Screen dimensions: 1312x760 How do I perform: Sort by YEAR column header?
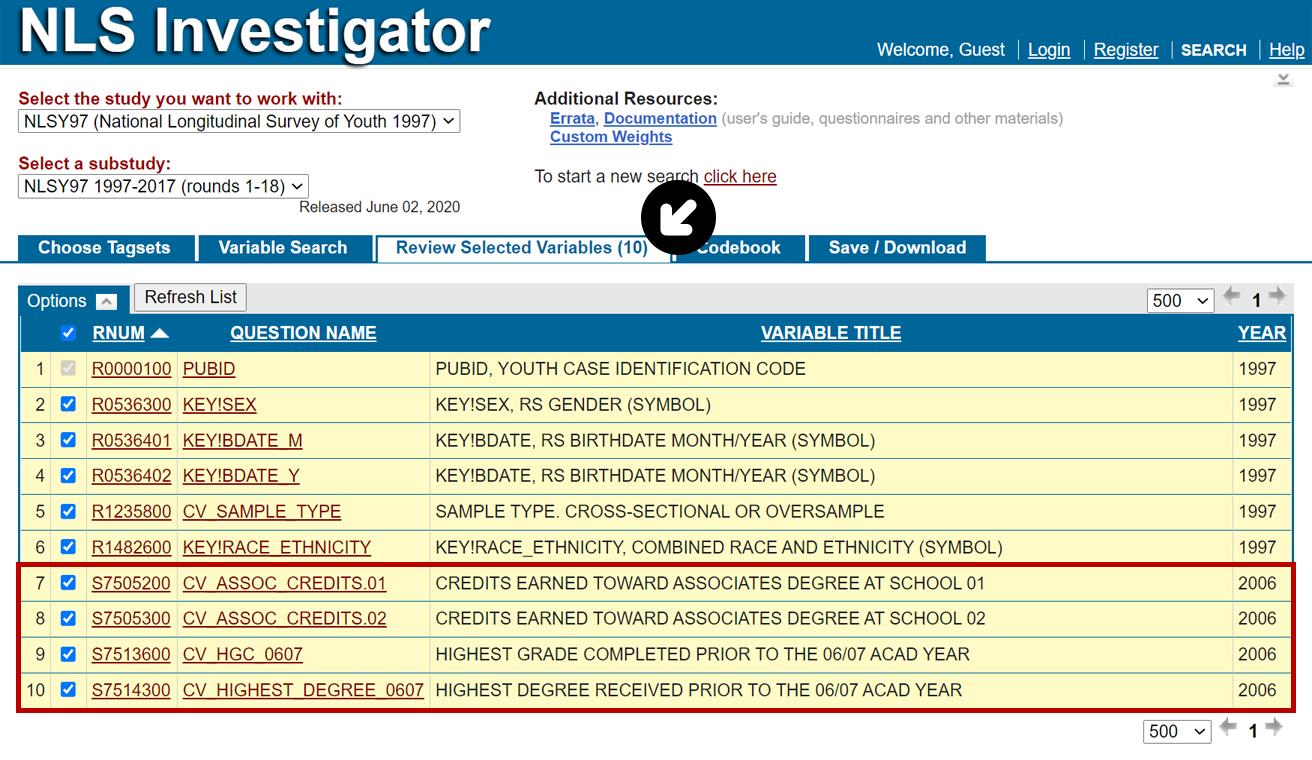click(x=1262, y=333)
